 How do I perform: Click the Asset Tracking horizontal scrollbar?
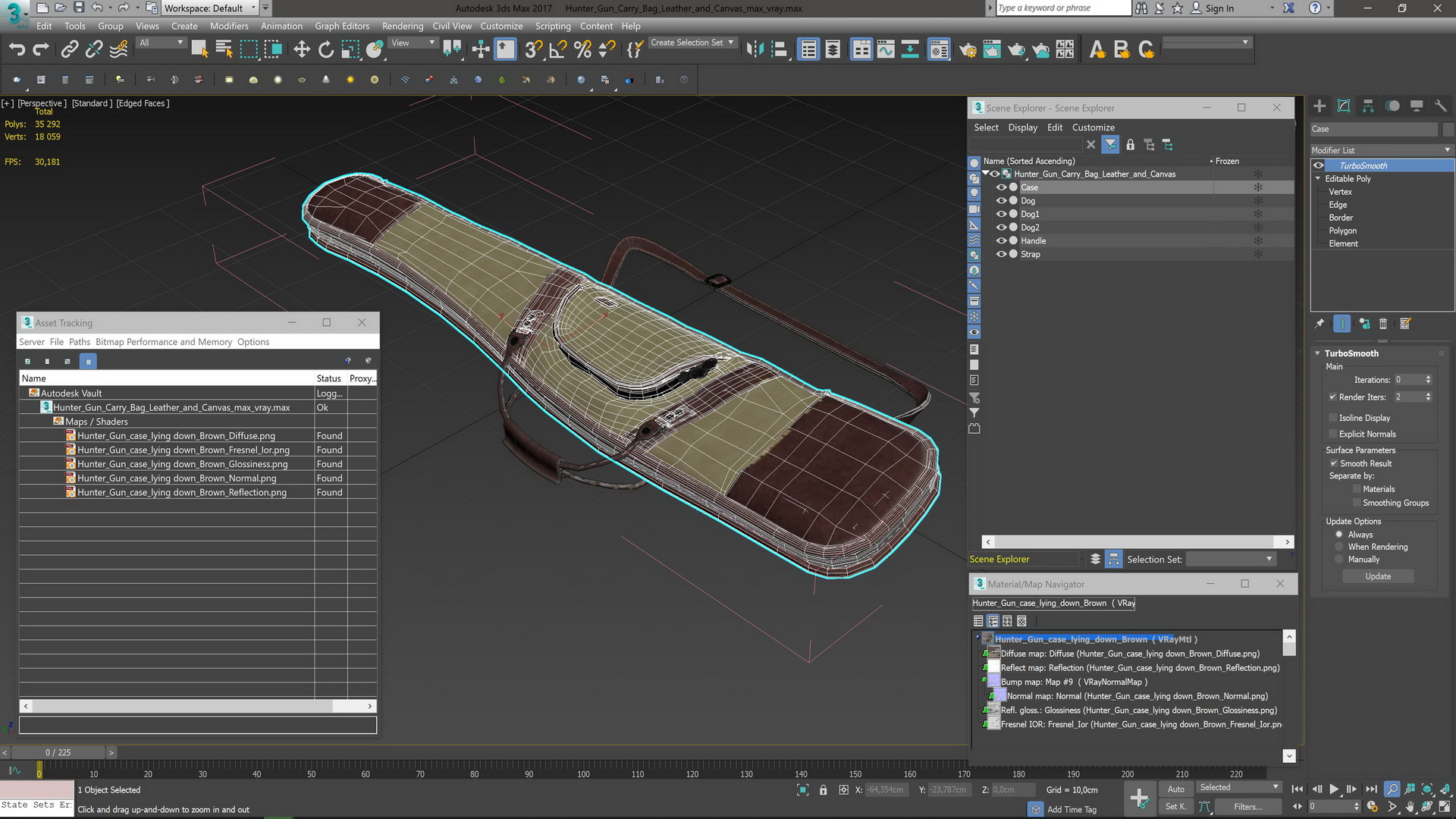pos(198,706)
